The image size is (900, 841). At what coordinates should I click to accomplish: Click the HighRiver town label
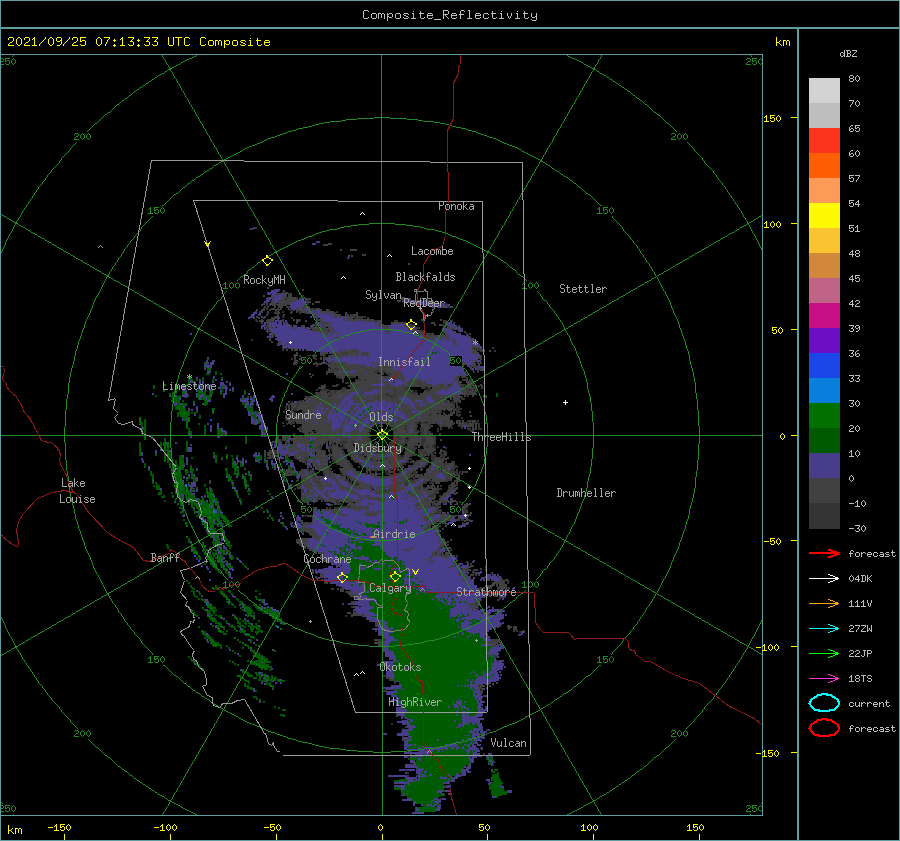(414, 702)
